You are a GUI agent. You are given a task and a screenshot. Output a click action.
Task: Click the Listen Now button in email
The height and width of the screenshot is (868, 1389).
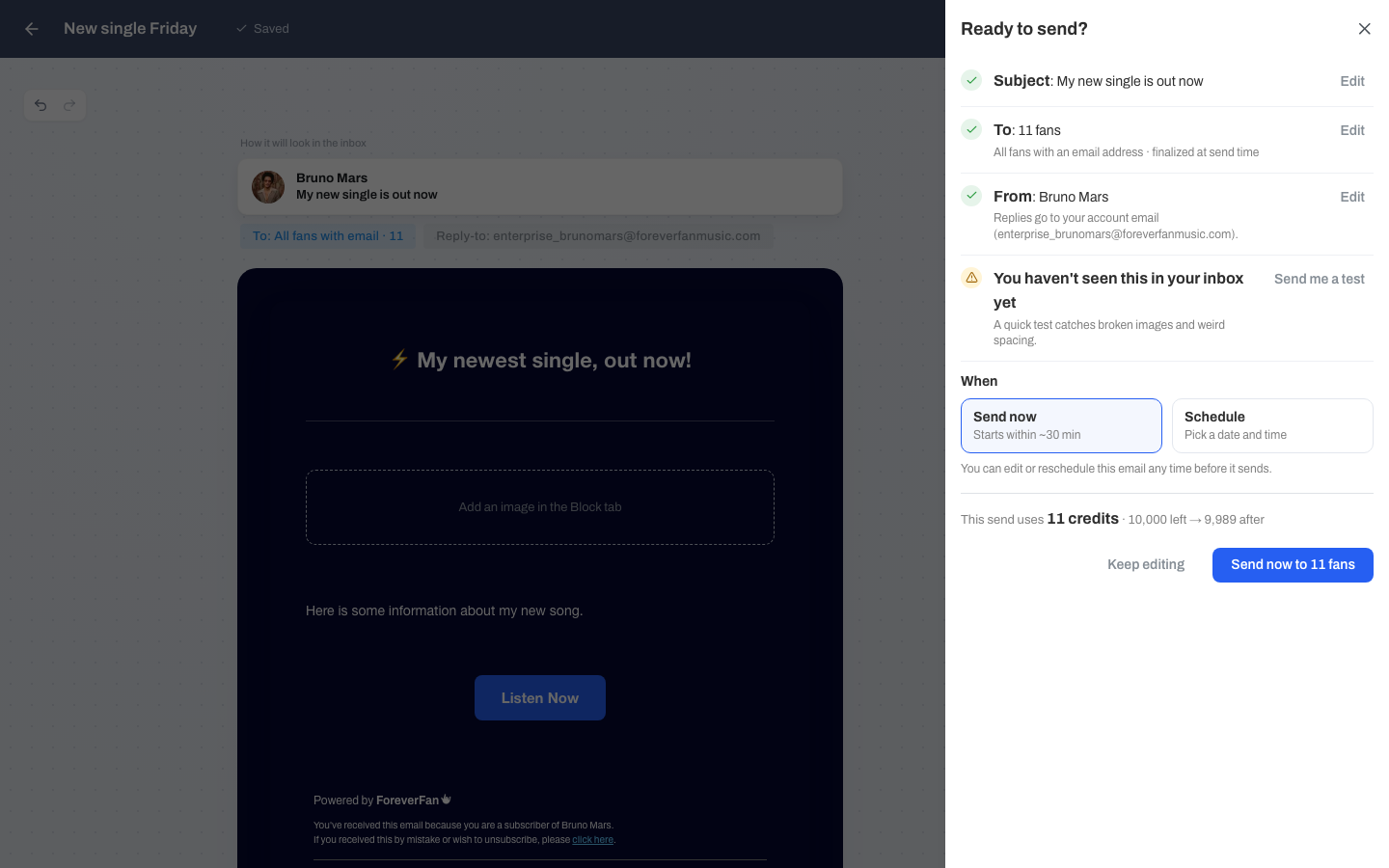(540, 697)
